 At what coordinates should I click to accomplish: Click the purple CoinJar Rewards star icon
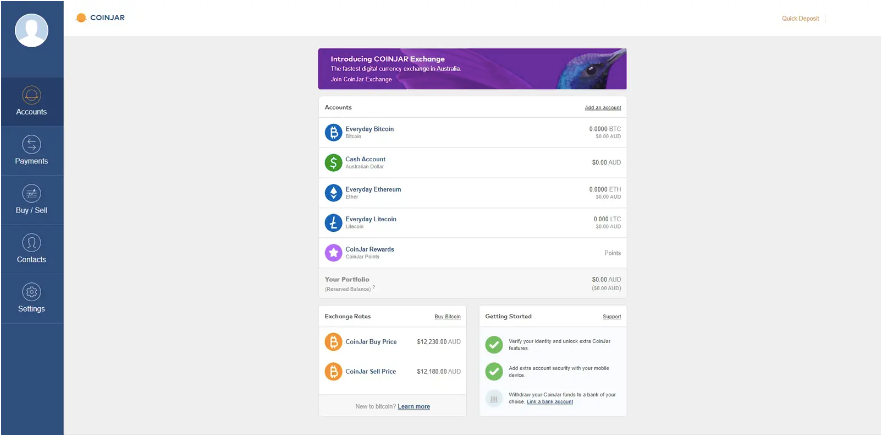(333, 252)
